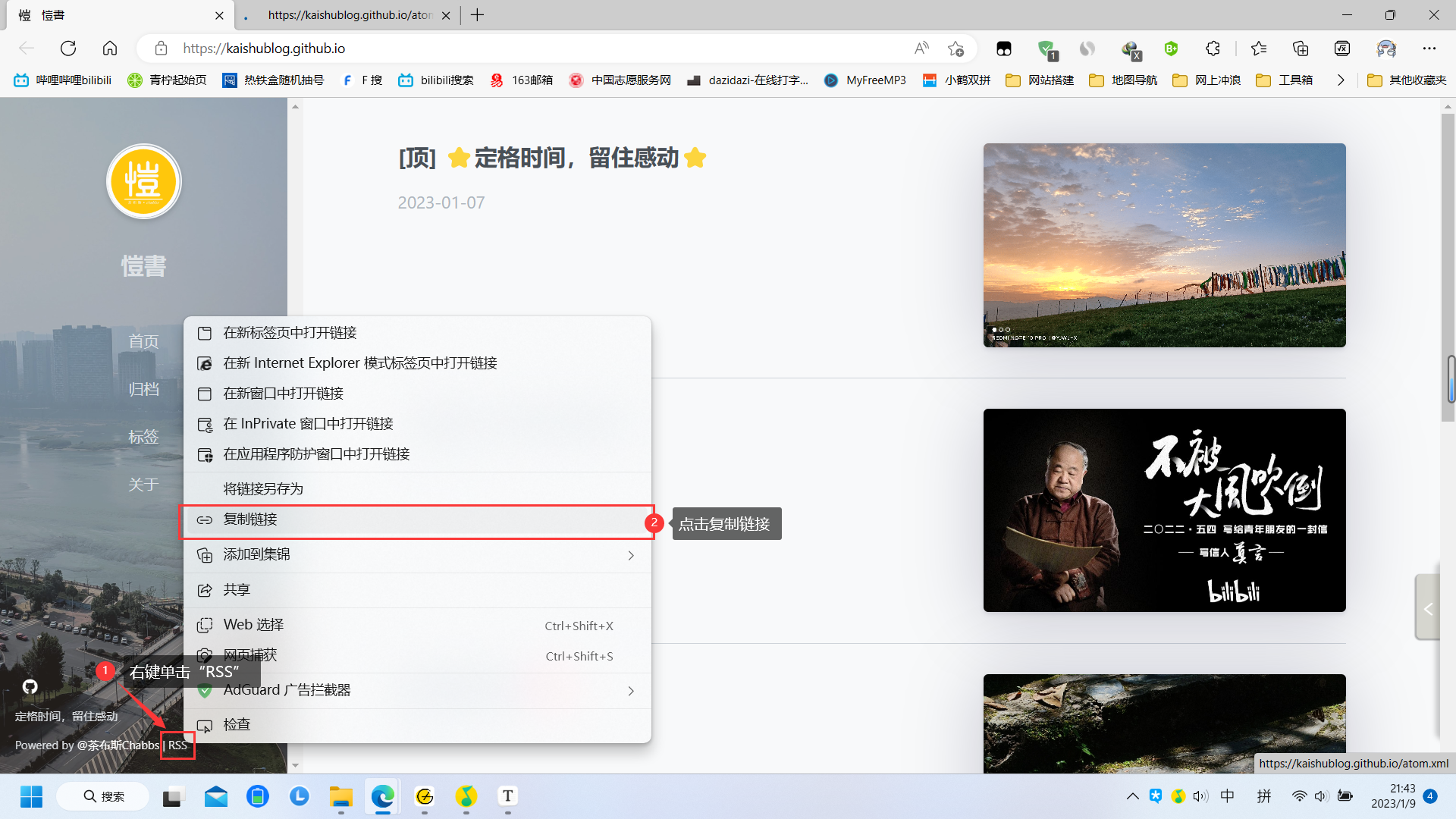Screen dimensions: 1456x819
Task: Add page to favorites star icon
Action: point(955,49)
